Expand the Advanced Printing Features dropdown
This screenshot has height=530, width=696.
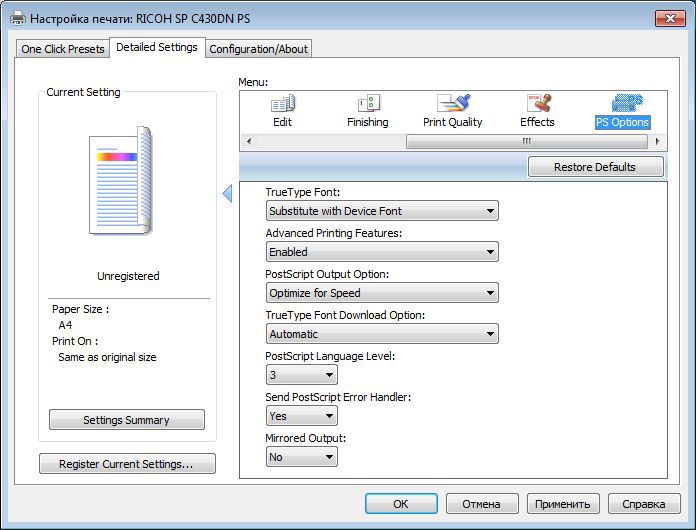(x=382, y=252)
